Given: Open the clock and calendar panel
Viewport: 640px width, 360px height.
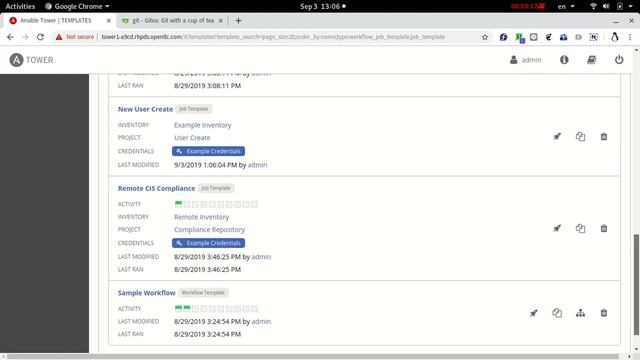Looking at the screenshot, I should coord(322,6).
